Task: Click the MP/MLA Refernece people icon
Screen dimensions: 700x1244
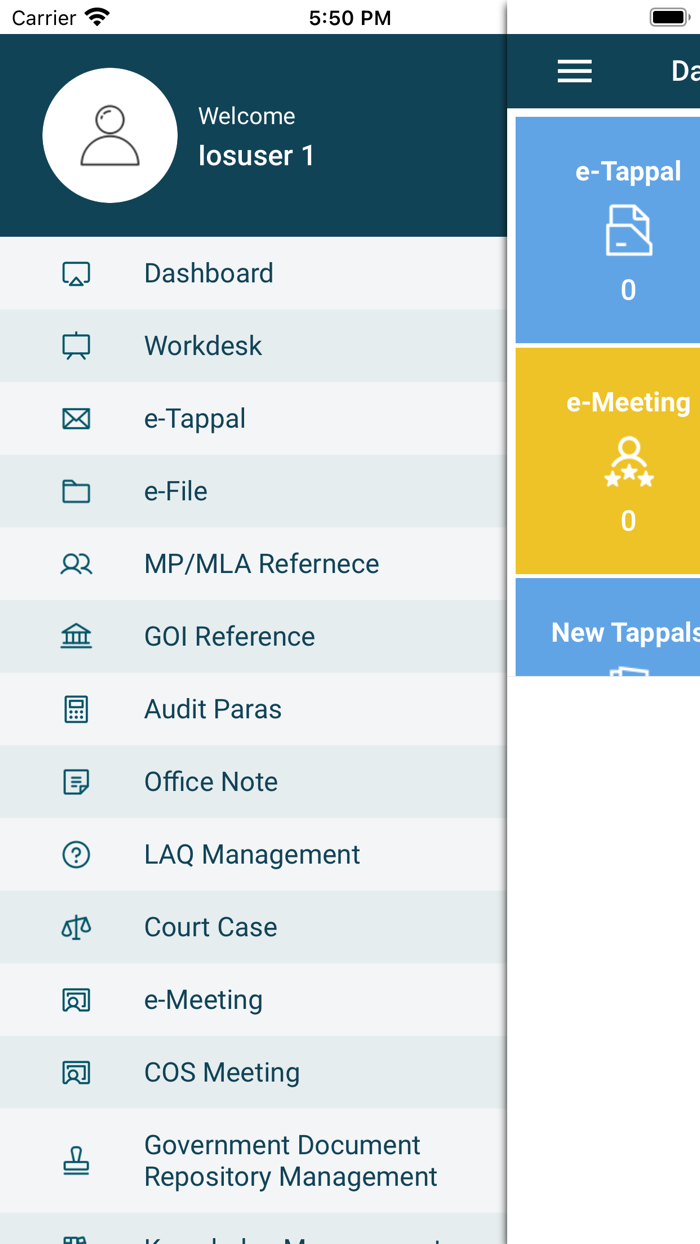Action: [76, 564]
